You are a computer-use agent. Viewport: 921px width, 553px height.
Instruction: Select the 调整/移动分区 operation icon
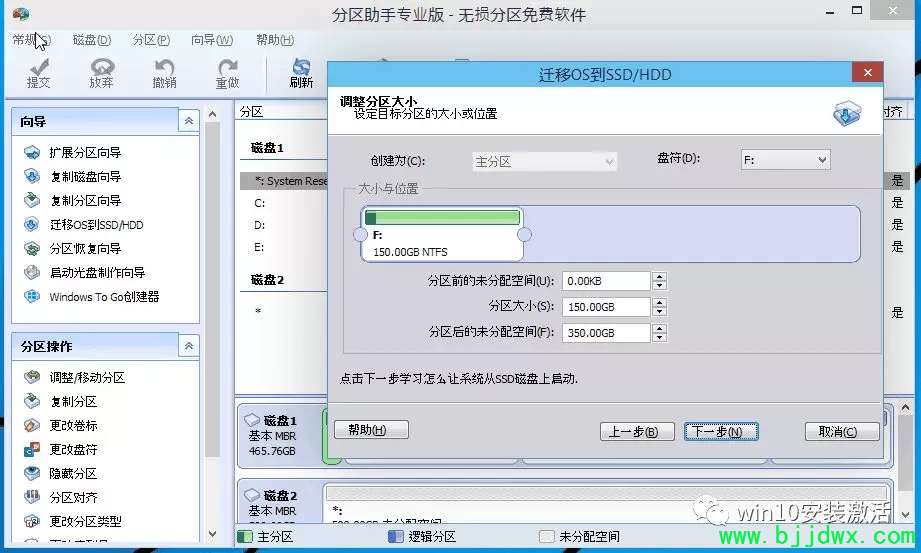point(32,377)
